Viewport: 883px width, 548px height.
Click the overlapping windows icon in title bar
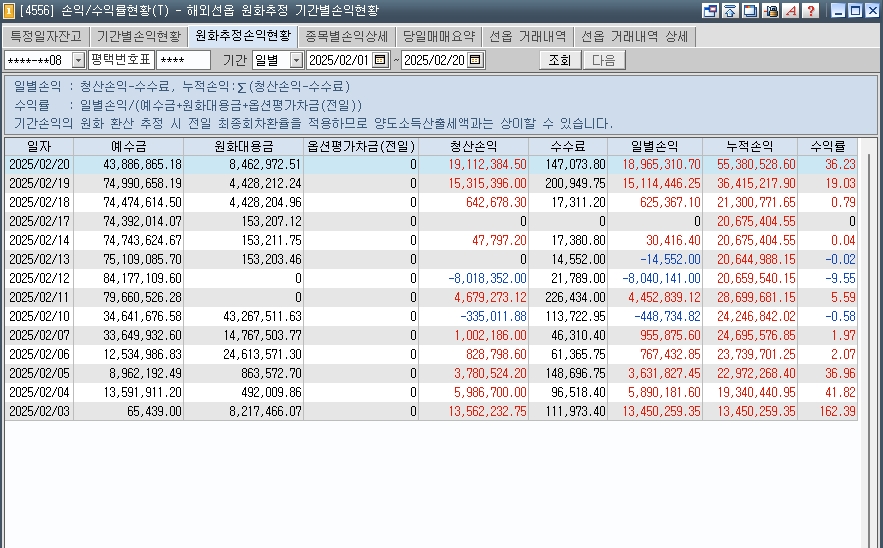tap(710, 10)
